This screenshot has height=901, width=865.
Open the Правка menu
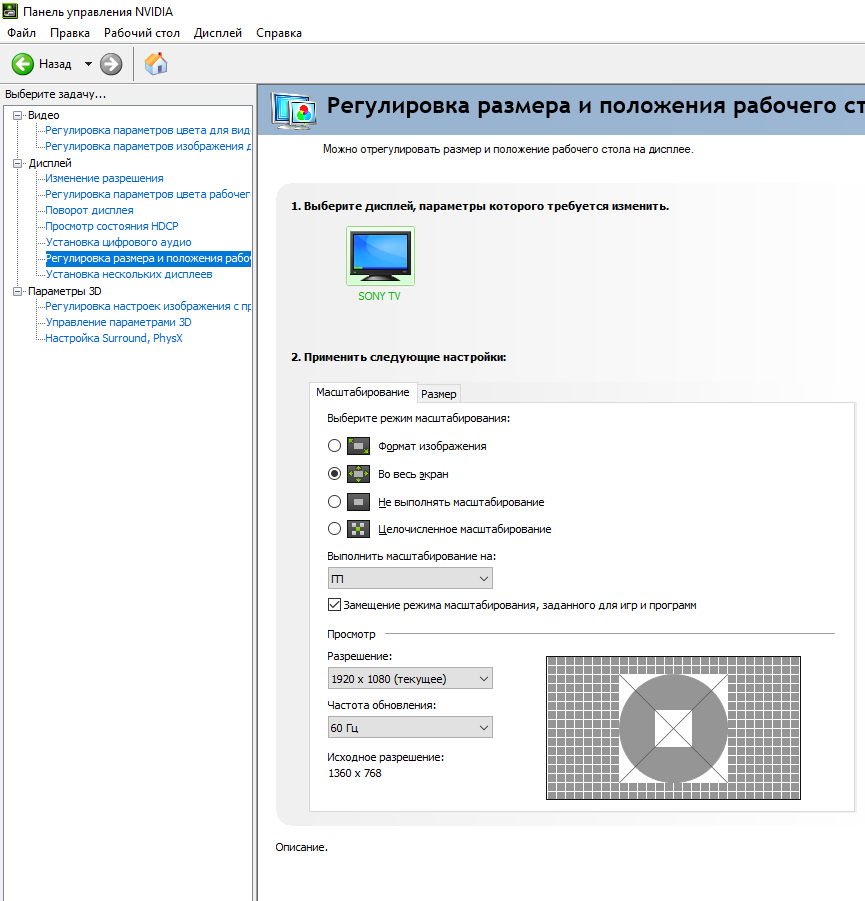(70, 33)
